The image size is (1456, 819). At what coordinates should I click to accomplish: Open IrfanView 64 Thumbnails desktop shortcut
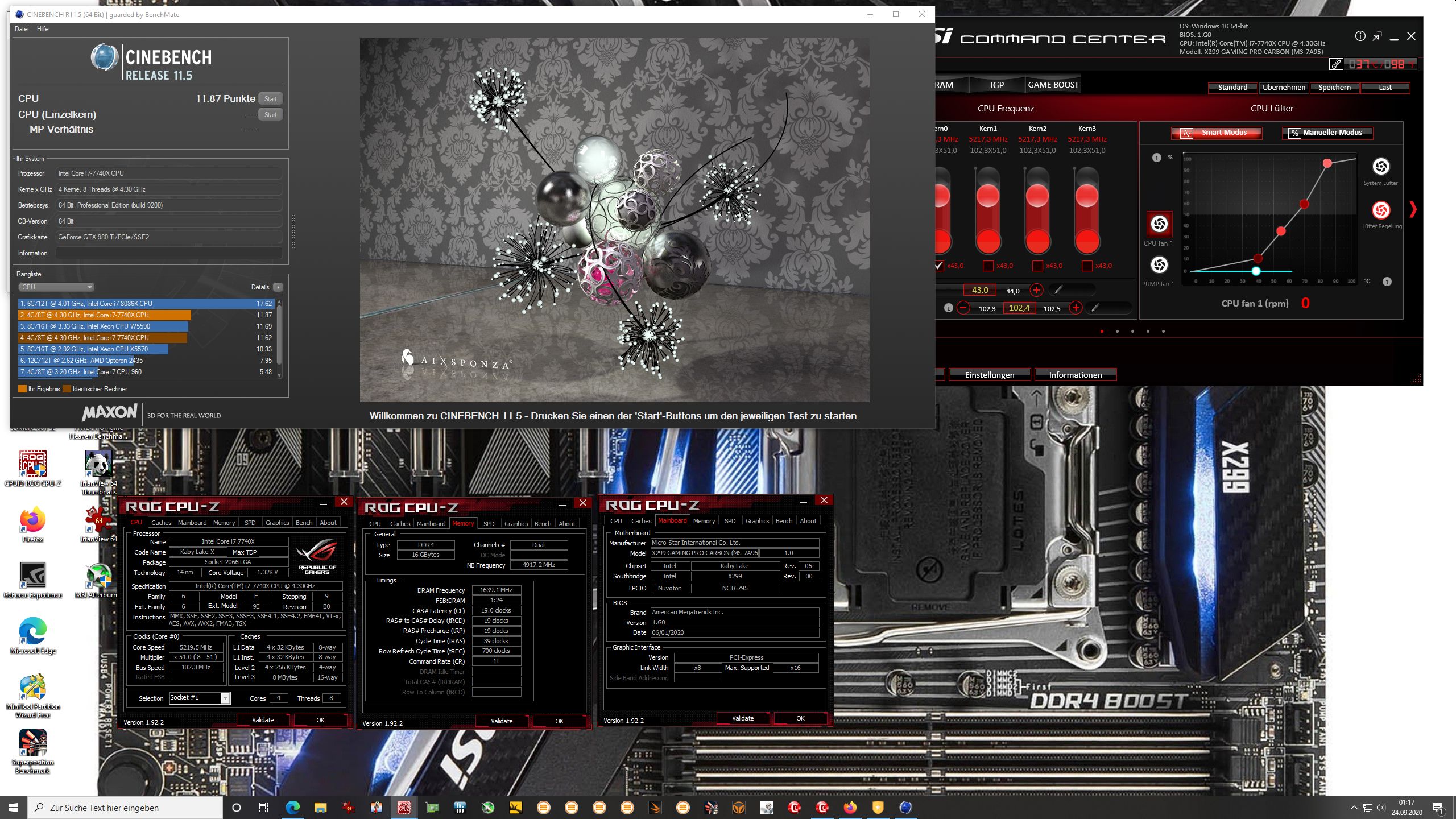point(98,473)
